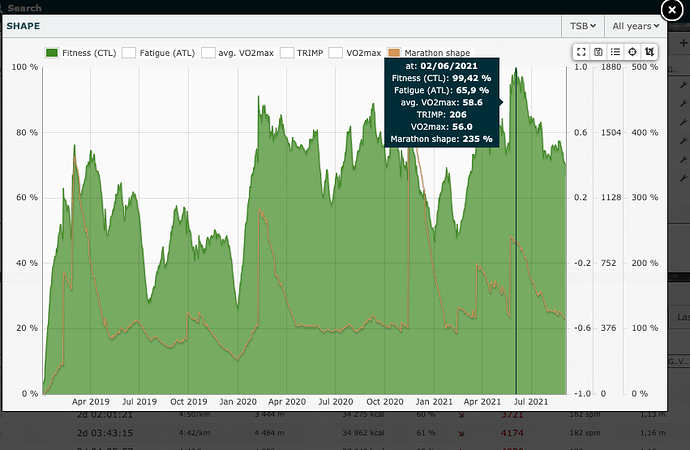Click the 34 962 kcal cell

(363, 433)
